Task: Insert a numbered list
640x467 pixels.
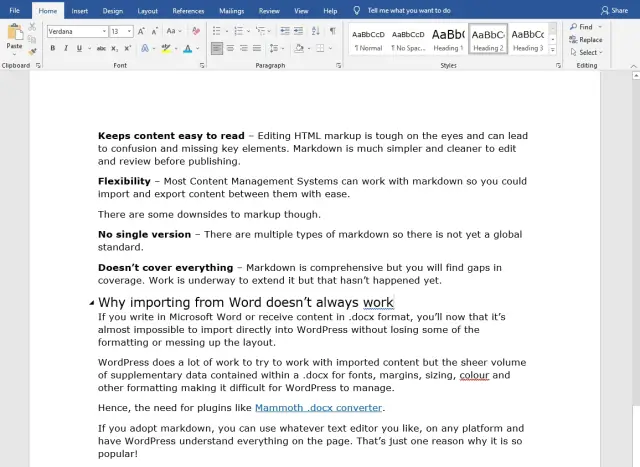Action: [x=238, y=31]
